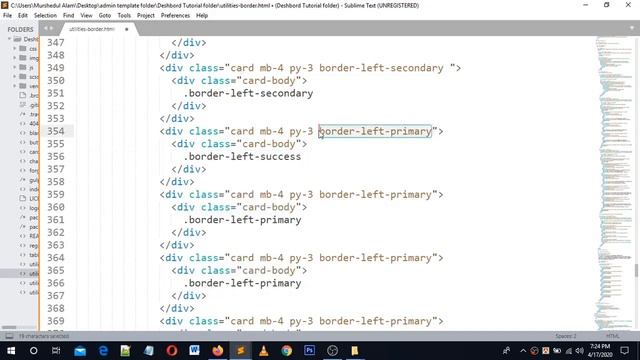Viewport: 640px width, 360px height.
Task: Click the vertical scrollbar handle on the right edge
Action: pos(637,270)
